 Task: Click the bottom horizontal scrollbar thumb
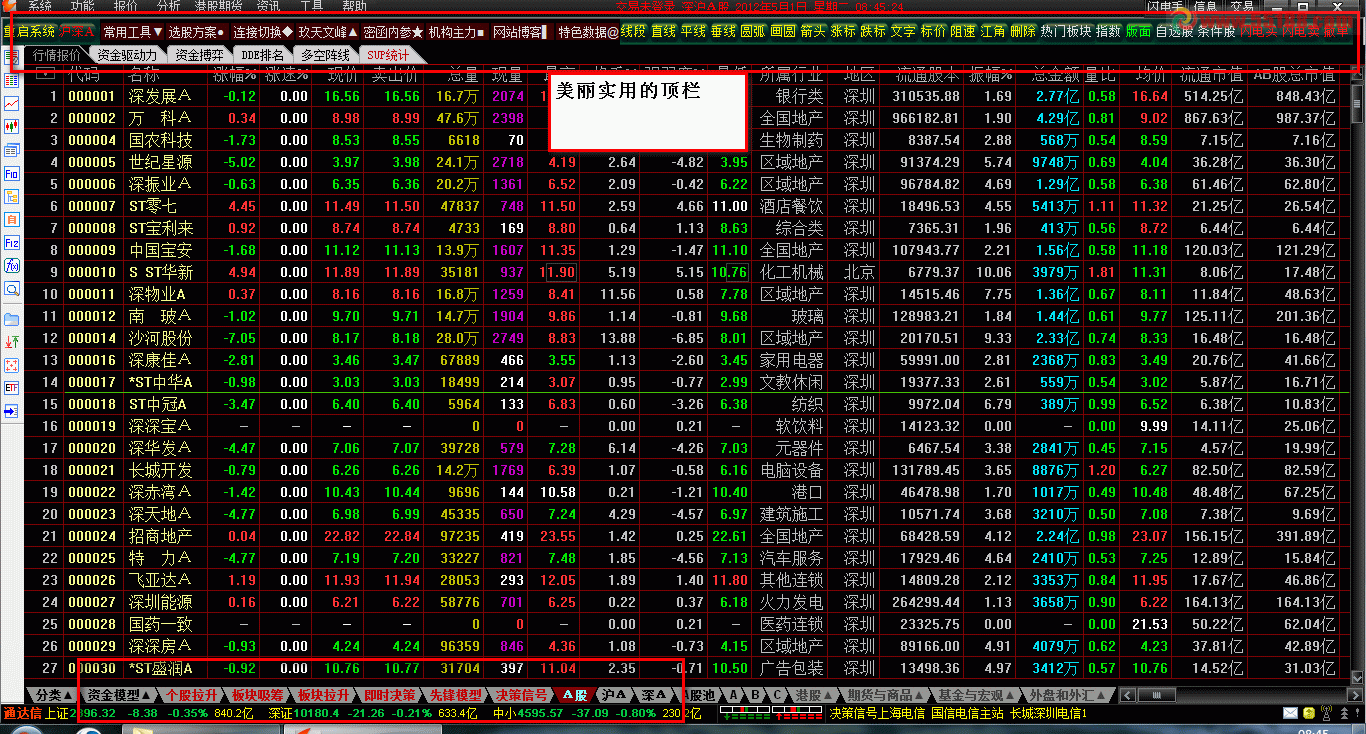coord(1156,694)
